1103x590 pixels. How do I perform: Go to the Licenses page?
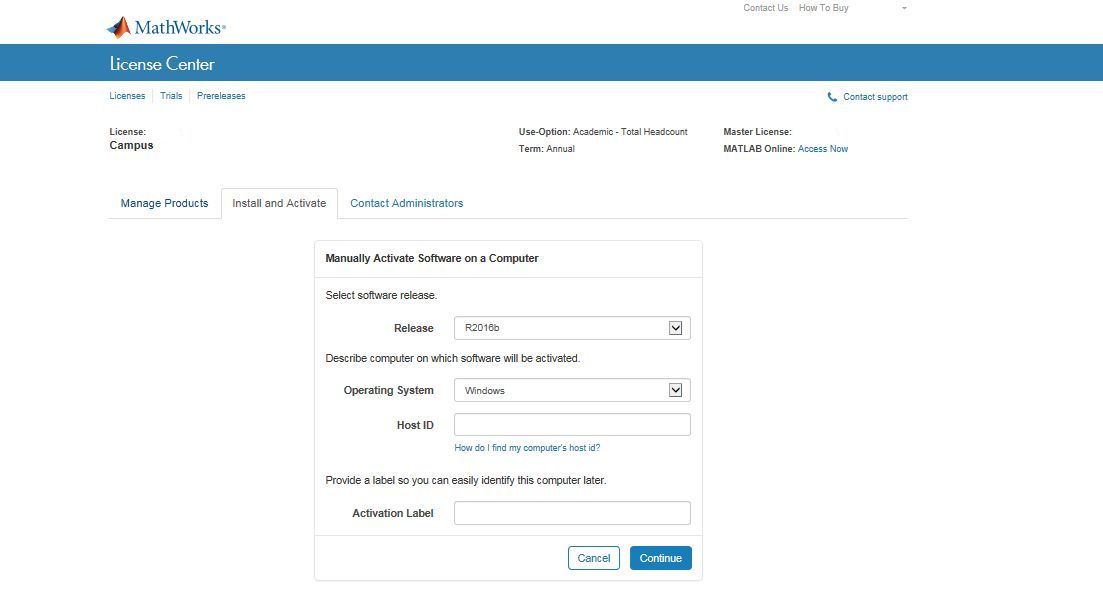[x=127, y=96]
